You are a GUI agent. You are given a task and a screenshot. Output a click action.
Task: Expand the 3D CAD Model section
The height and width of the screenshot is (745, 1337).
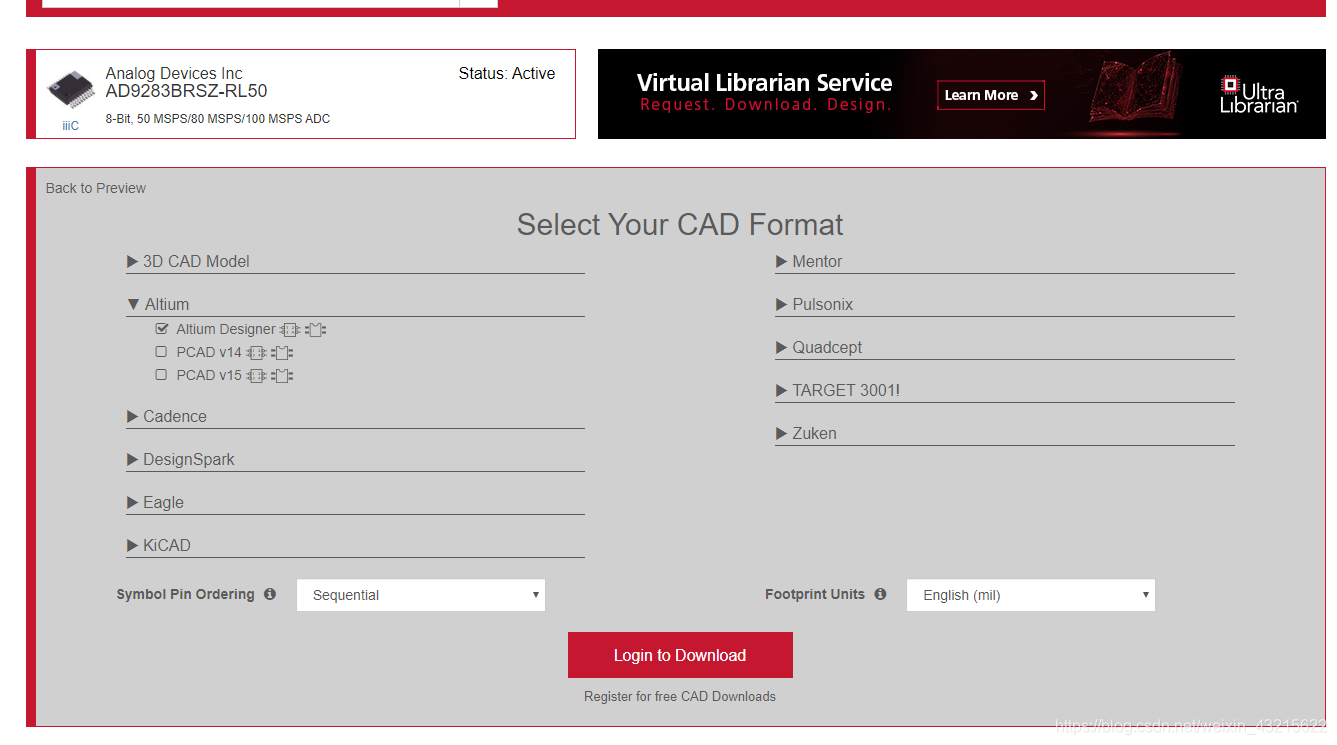355,261
